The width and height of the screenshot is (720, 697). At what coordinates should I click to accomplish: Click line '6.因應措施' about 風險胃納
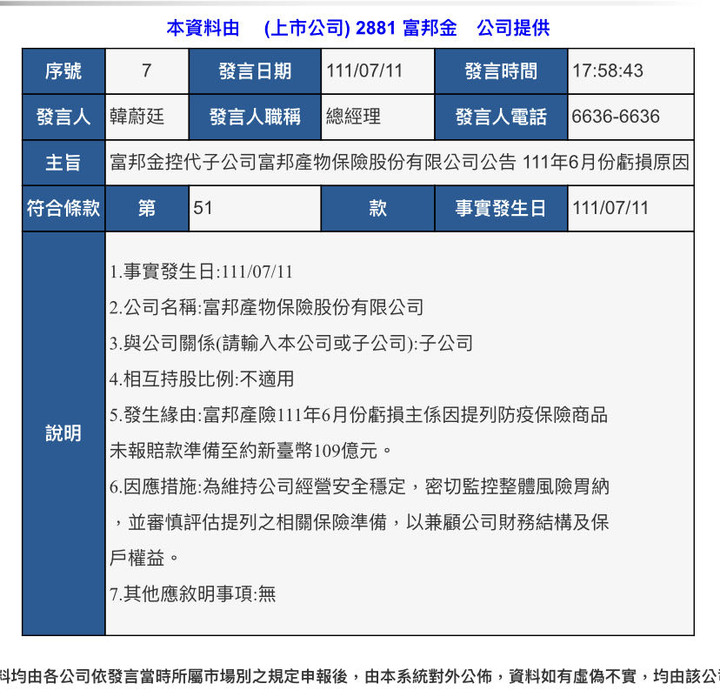359,487
